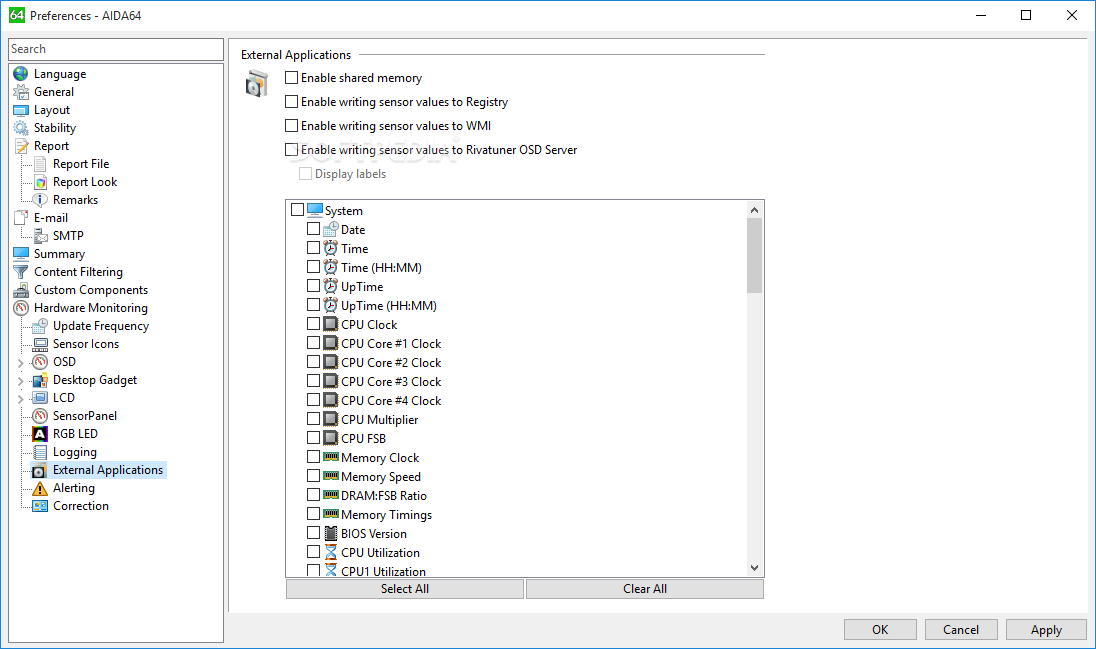Viewport: 1096px width, 649px height.
Task: Click the General settings icon
Action: pyautogui.click(x=21, y=92)
